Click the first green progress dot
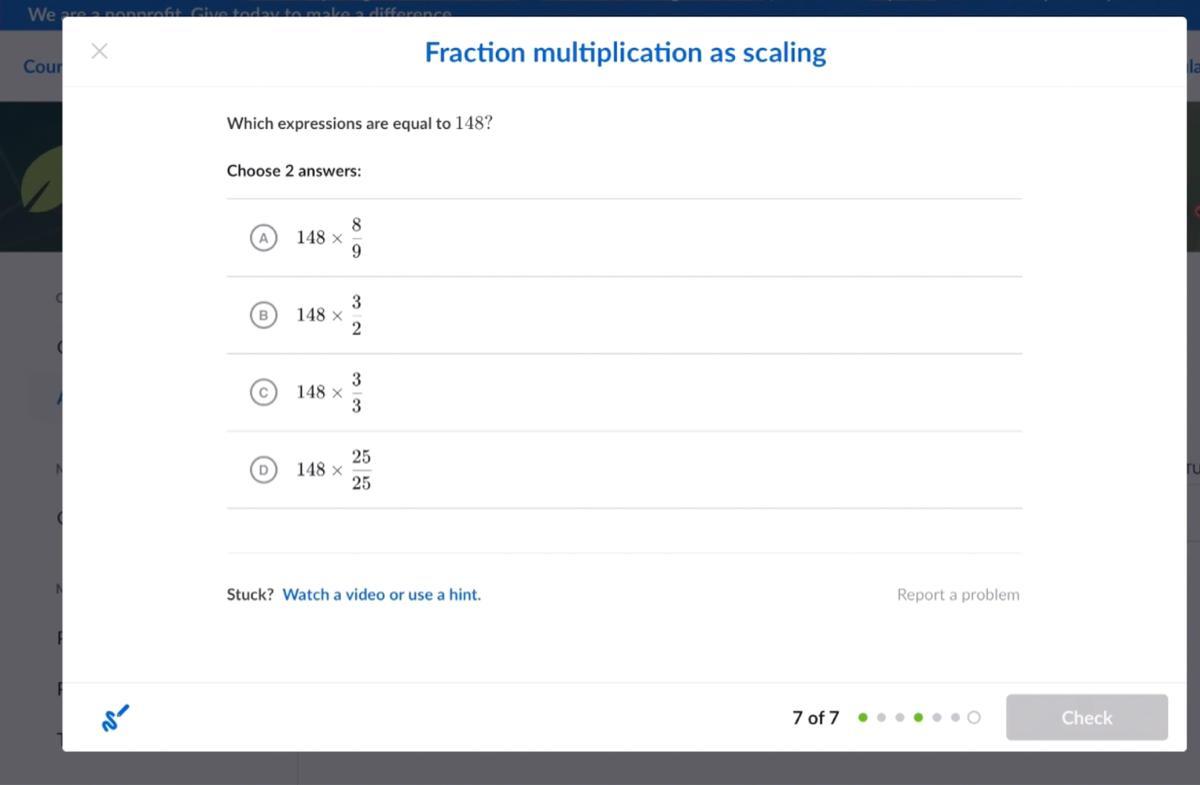The width and height of the screenshot is (1200, 785). pos(863,717)
